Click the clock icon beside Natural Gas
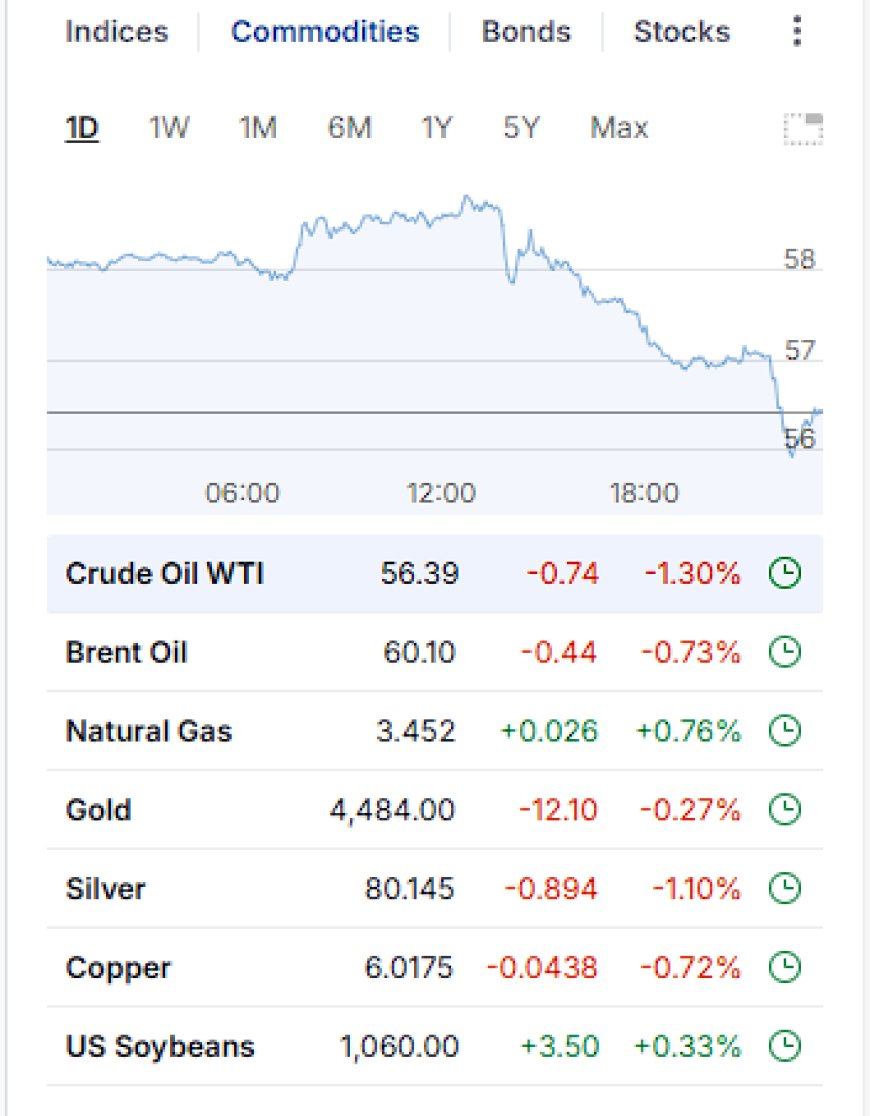 pos(785,731)
